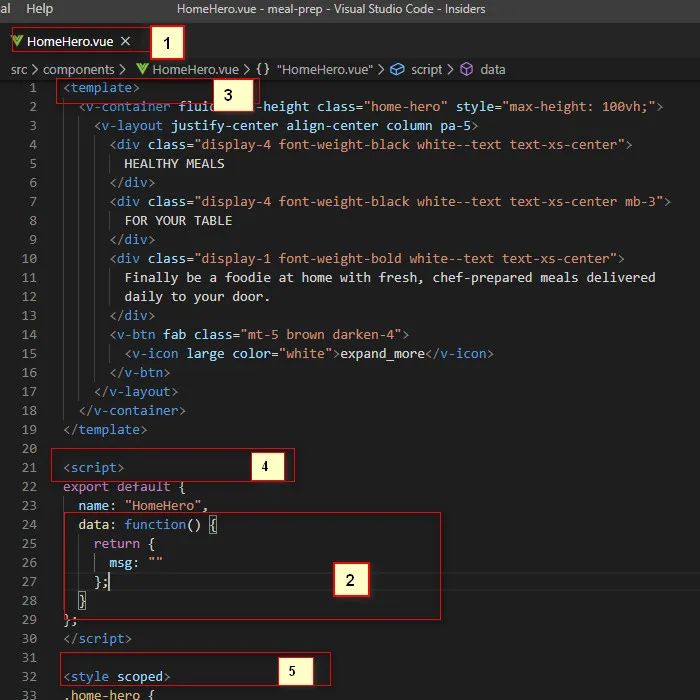This screenshot has width=700, height=700.
Task: Click the .home-hero CSS selector
Action: click(x=108, y=694)
